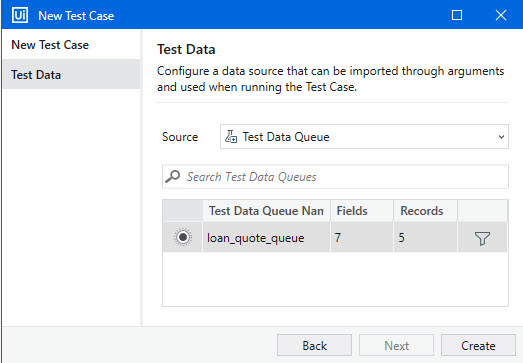Sort by Test Data Queue Name column

(266, 211)
